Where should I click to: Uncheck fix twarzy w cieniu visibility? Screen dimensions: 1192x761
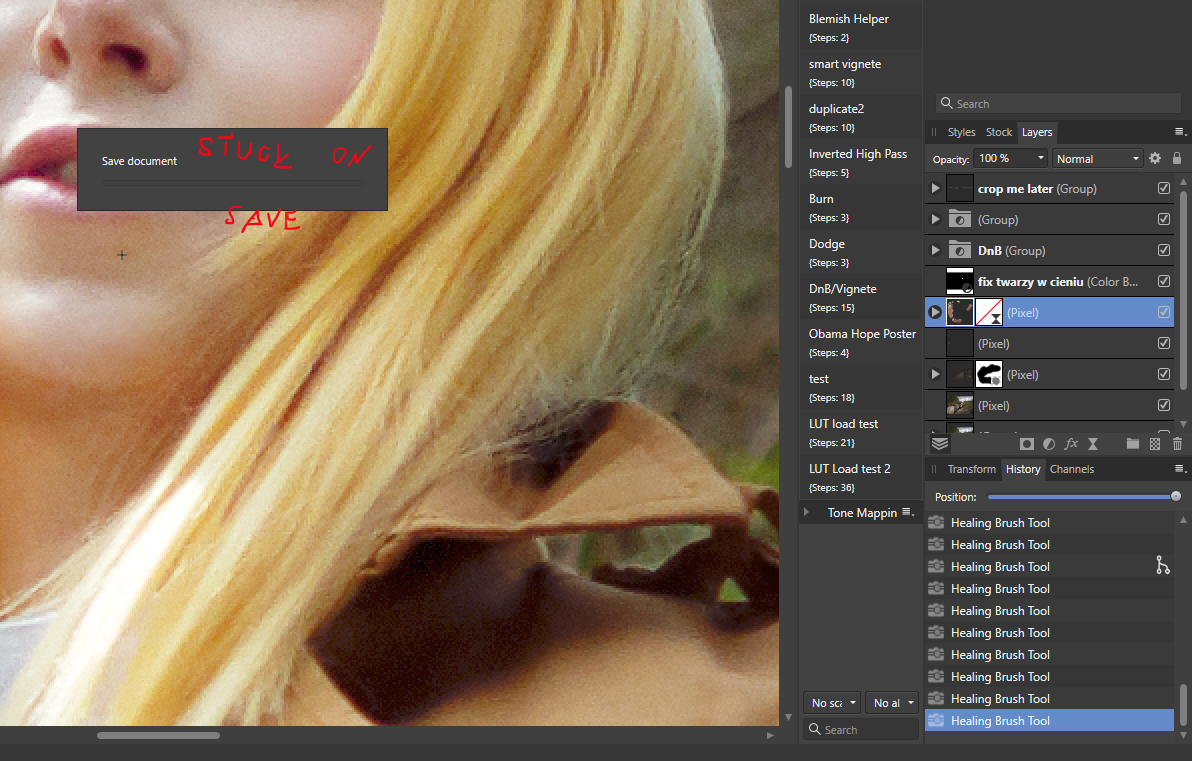point(1164,281)
